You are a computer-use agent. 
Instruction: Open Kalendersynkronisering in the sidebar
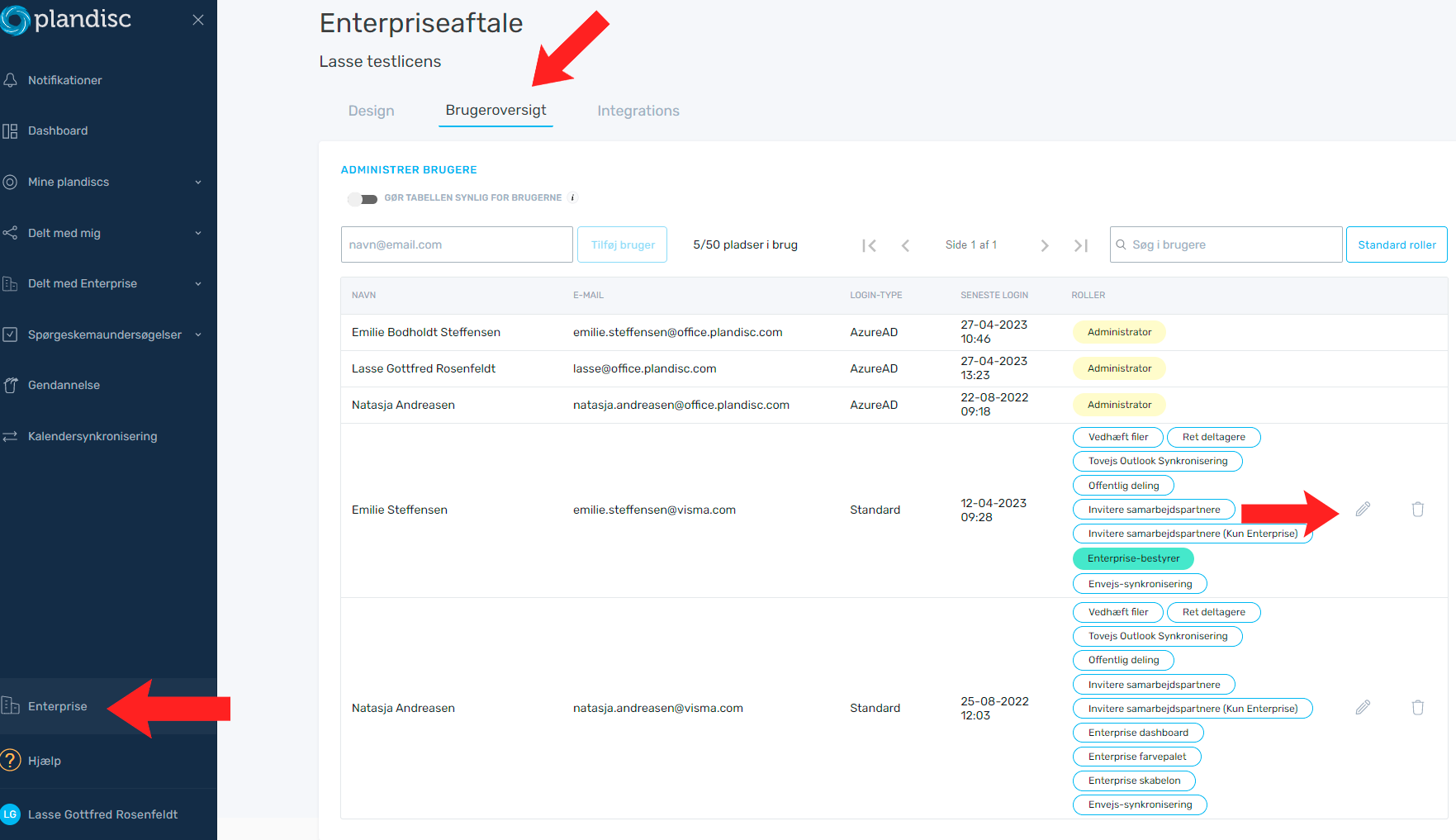coord(92,436)
